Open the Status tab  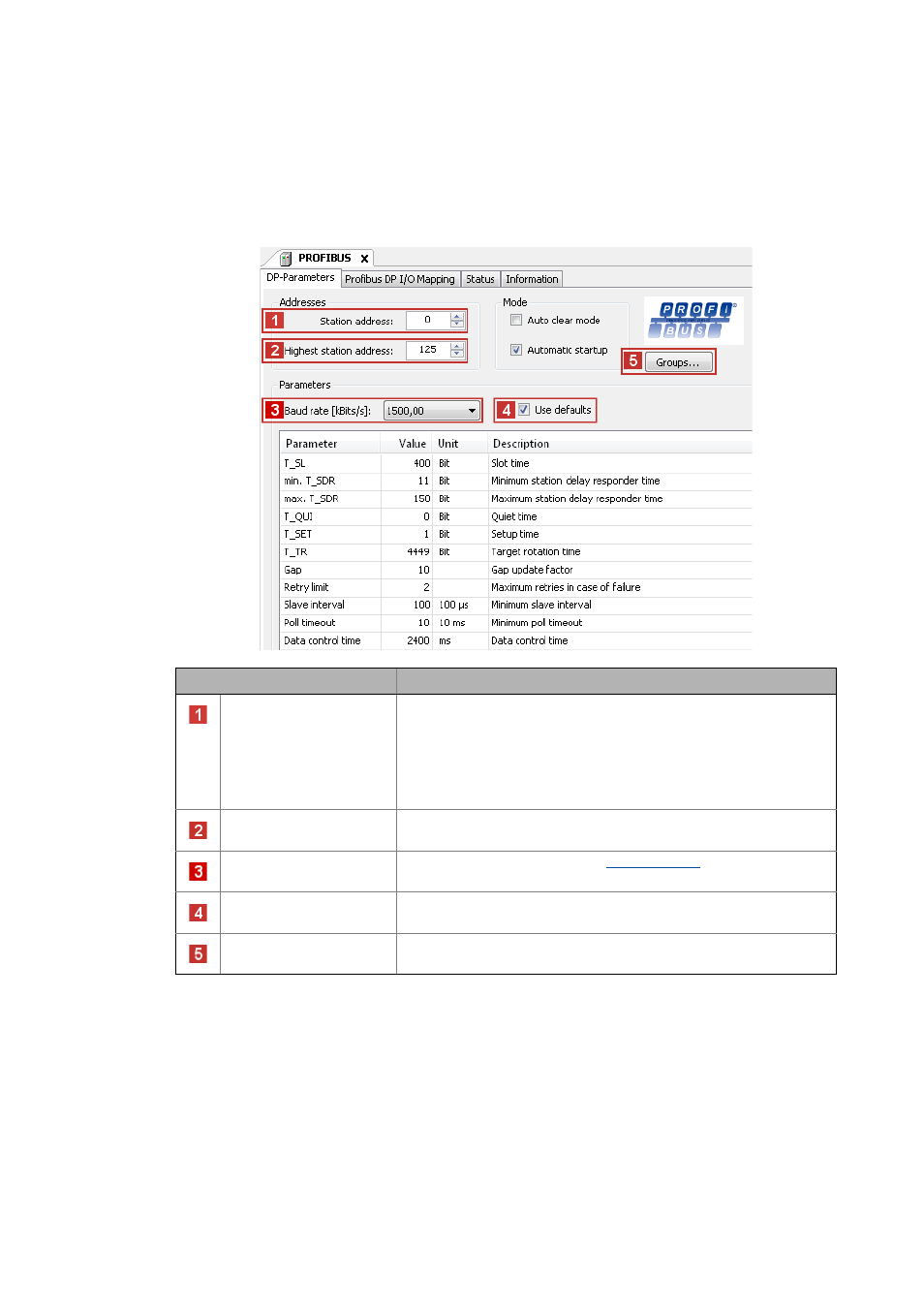pos(480,279)
